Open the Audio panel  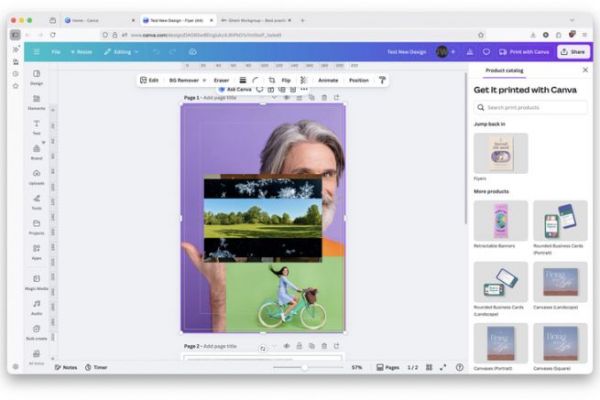[37, 306]
